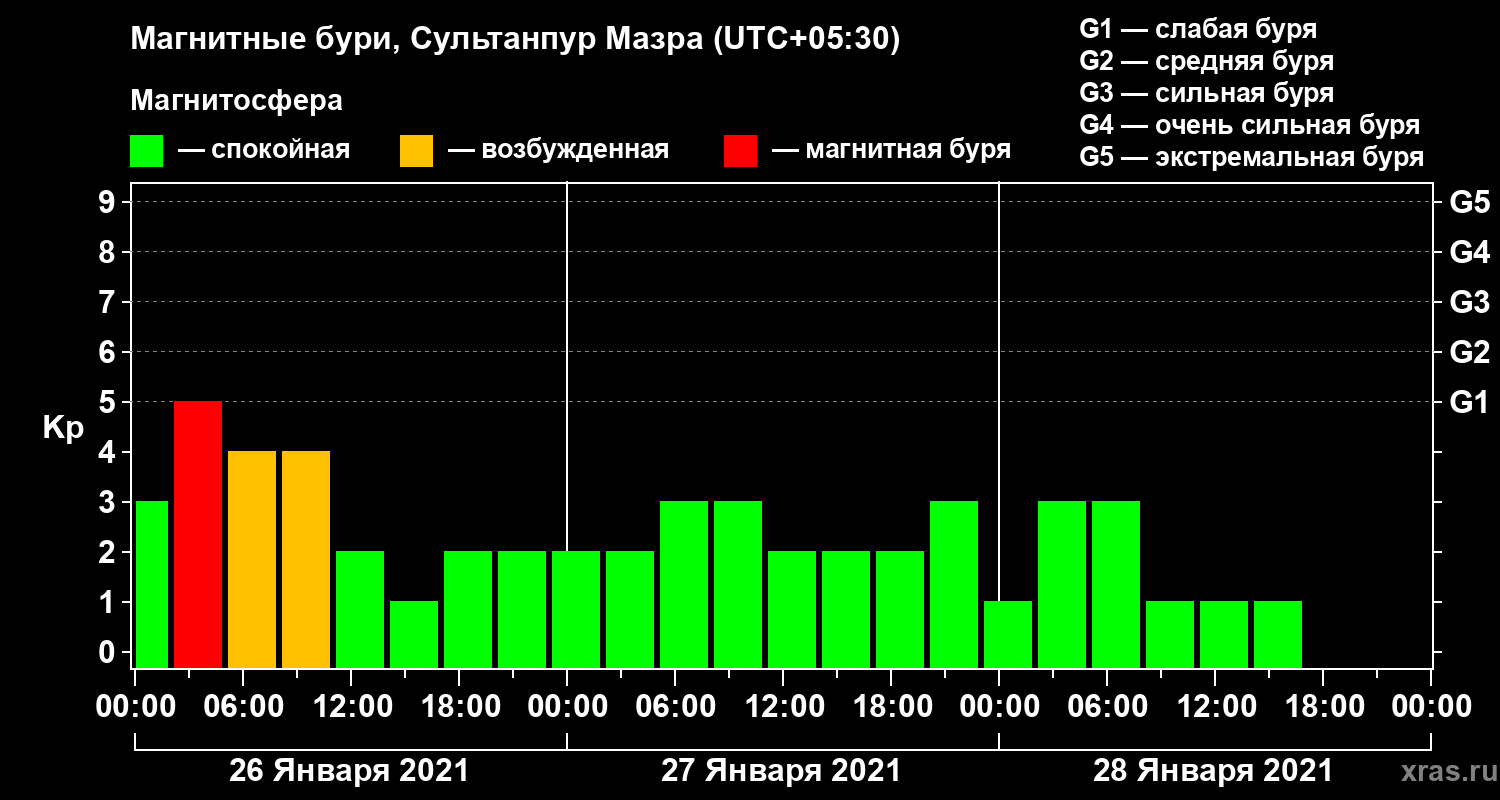
Task: Click the green 'спокойная' legend swatch
Action: (x=147, y=151)
